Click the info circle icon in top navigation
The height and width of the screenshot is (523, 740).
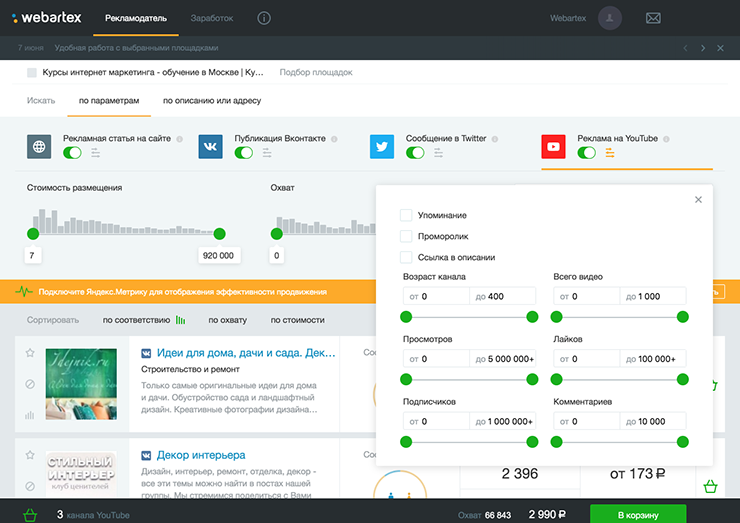pos(264,18)
